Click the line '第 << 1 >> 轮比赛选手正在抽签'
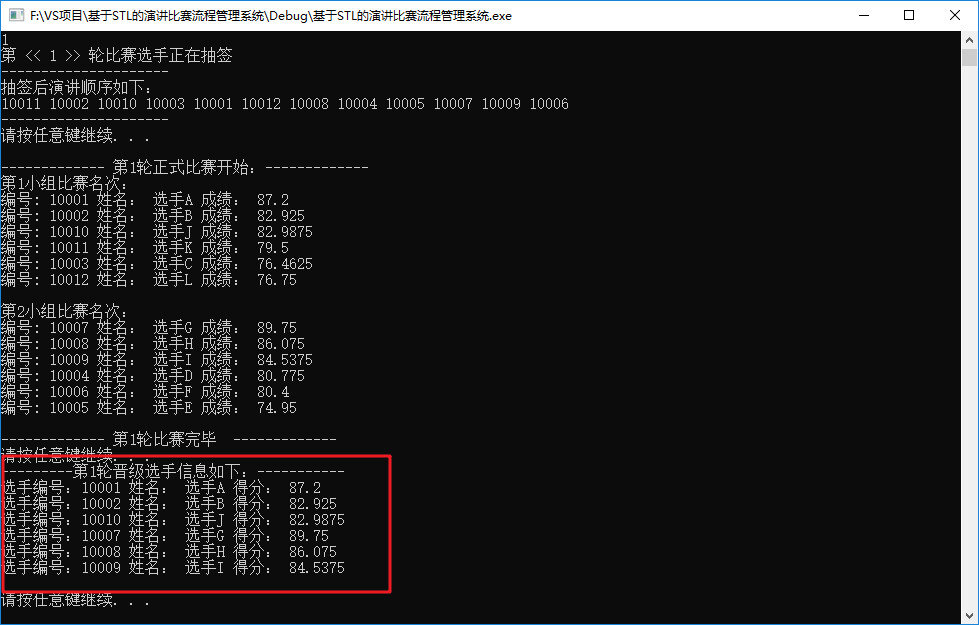979x625 pixels. 117,56
